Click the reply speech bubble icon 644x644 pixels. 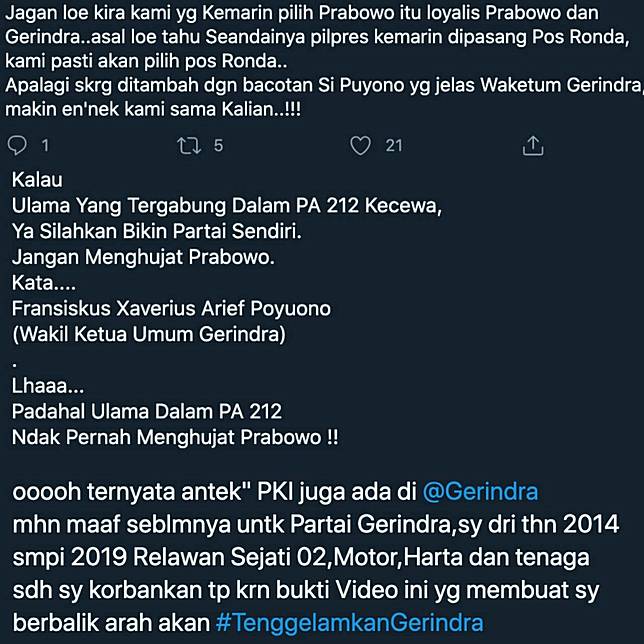[x=17, y=145]
